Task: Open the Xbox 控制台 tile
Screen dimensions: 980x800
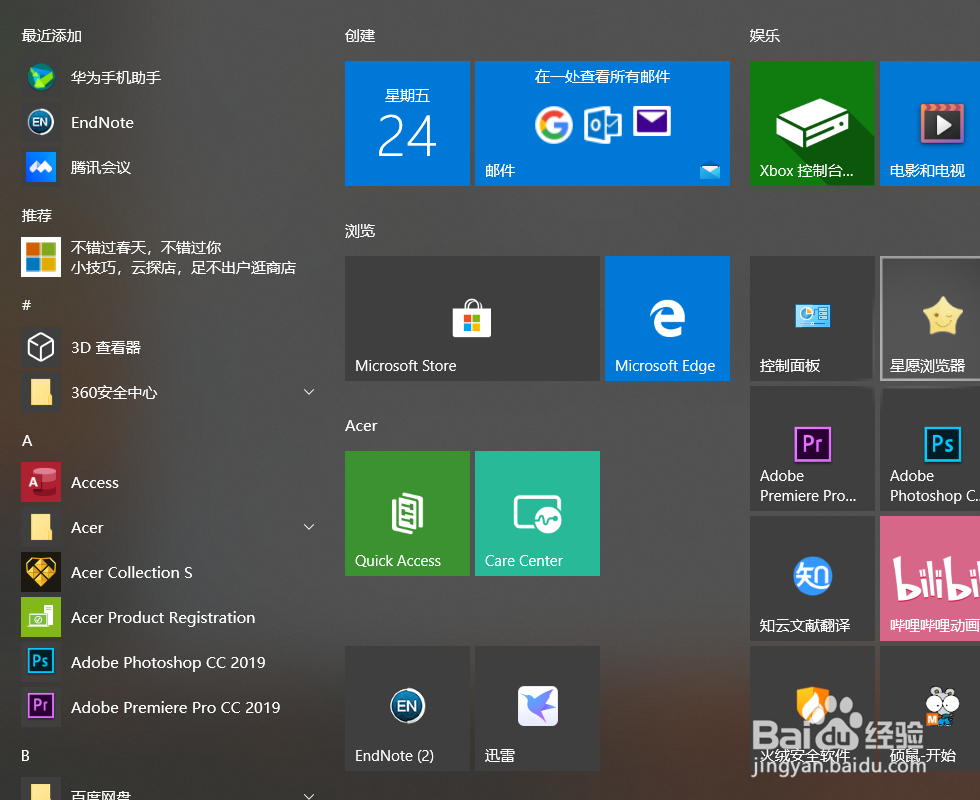Action: click(x=812, y=123)
